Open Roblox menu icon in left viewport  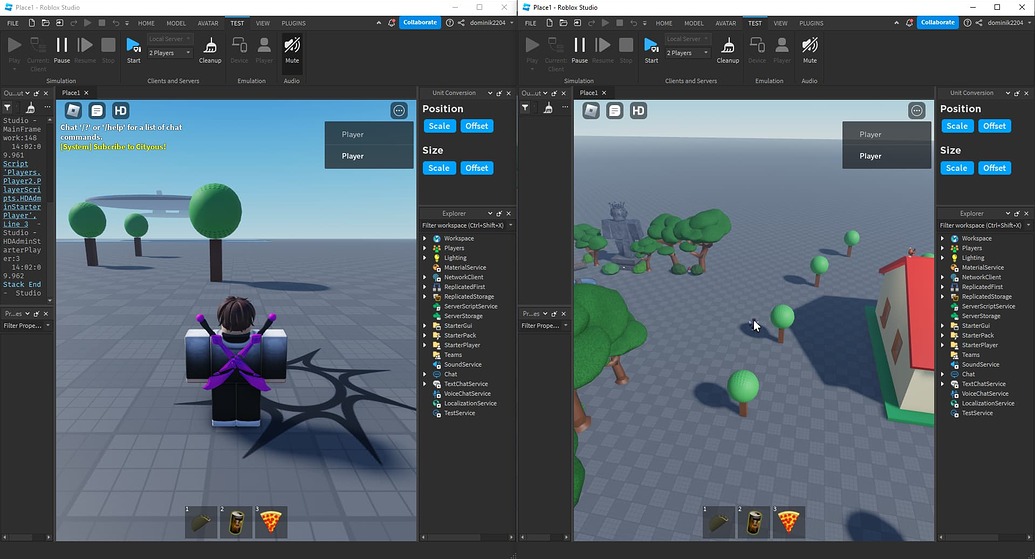tap(73, 110)
